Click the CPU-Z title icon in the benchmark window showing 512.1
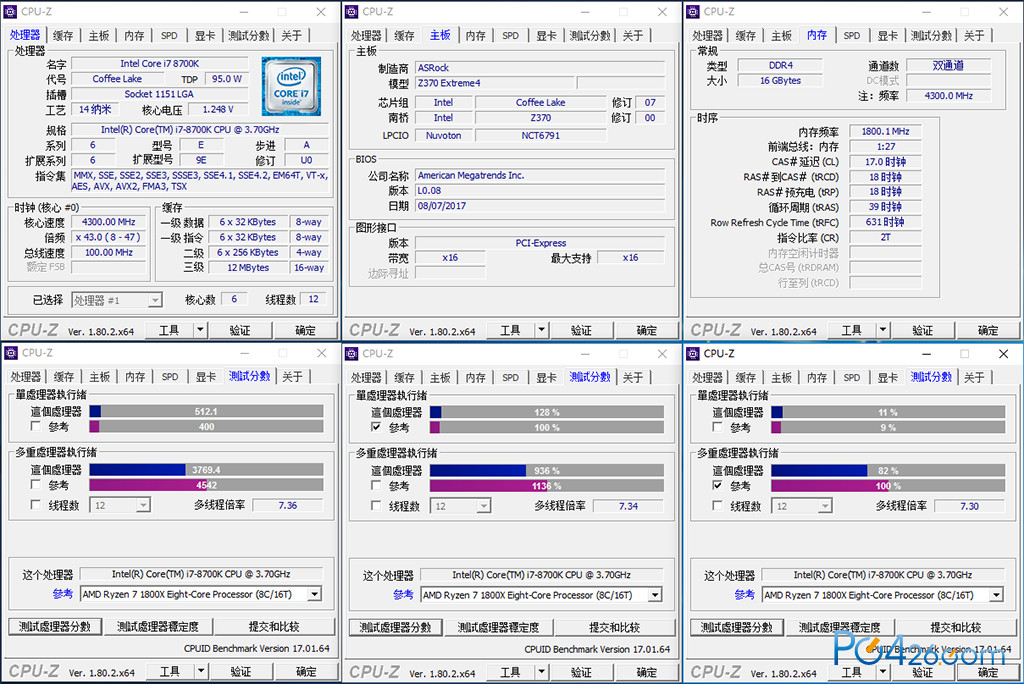 coord(11,353)
